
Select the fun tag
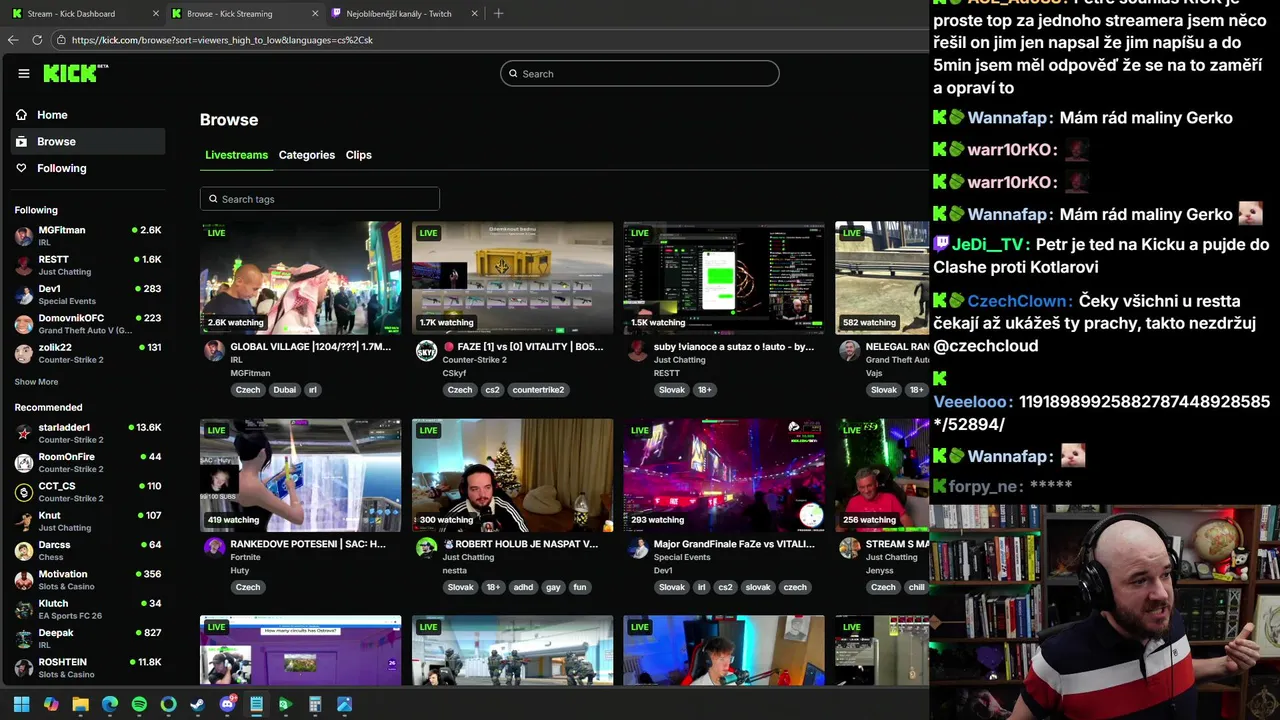click(579, 587)
